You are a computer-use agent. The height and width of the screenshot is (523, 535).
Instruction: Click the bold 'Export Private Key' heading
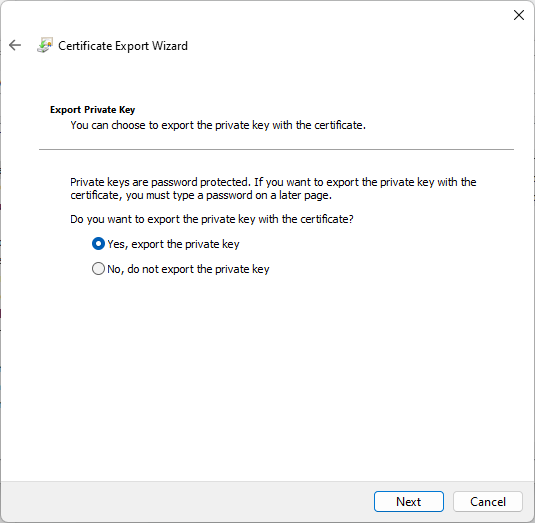(92, 110)
